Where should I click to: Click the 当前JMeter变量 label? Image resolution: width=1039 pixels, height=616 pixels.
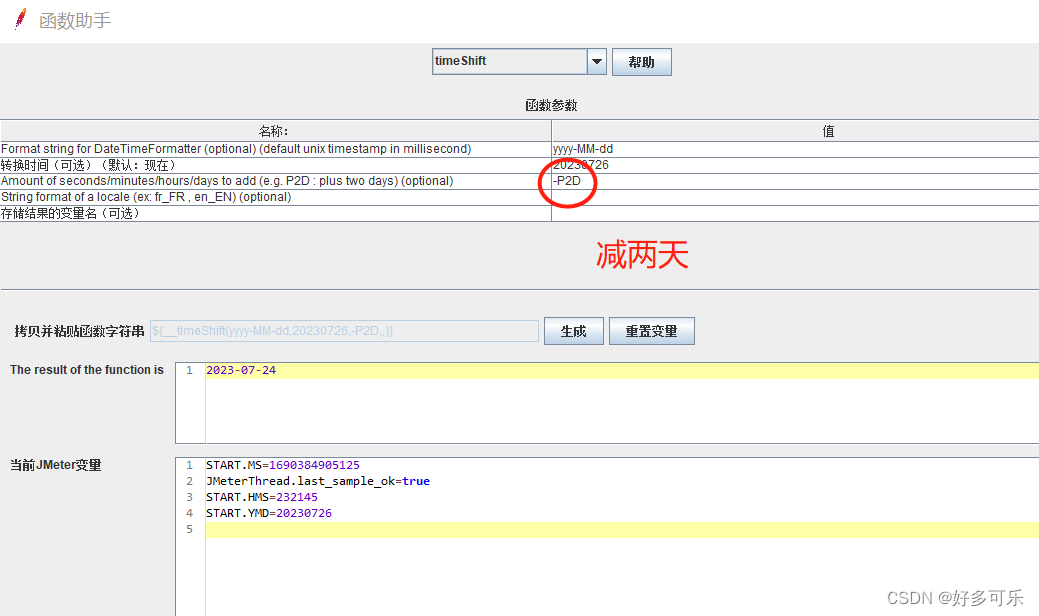[56, 465]
